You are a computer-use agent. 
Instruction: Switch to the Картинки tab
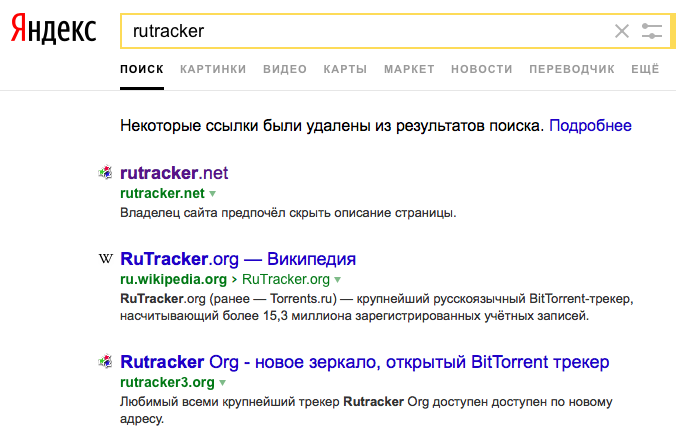coord(213,69)
